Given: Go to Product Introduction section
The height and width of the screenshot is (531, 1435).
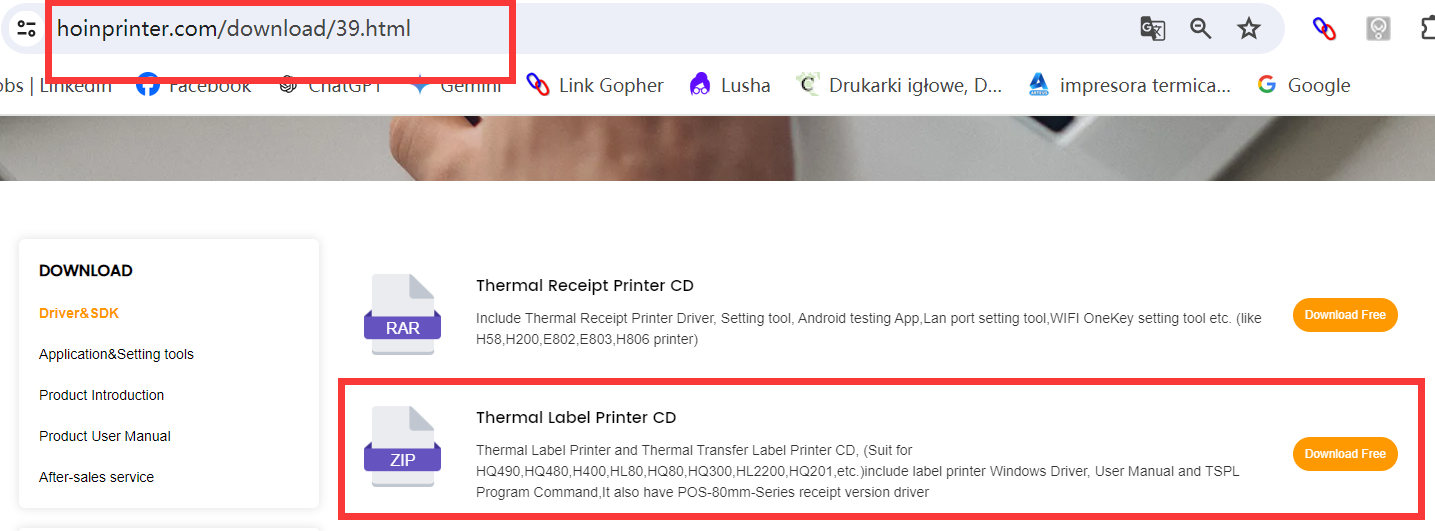Looking at the screenshot, I should point(101,395).
